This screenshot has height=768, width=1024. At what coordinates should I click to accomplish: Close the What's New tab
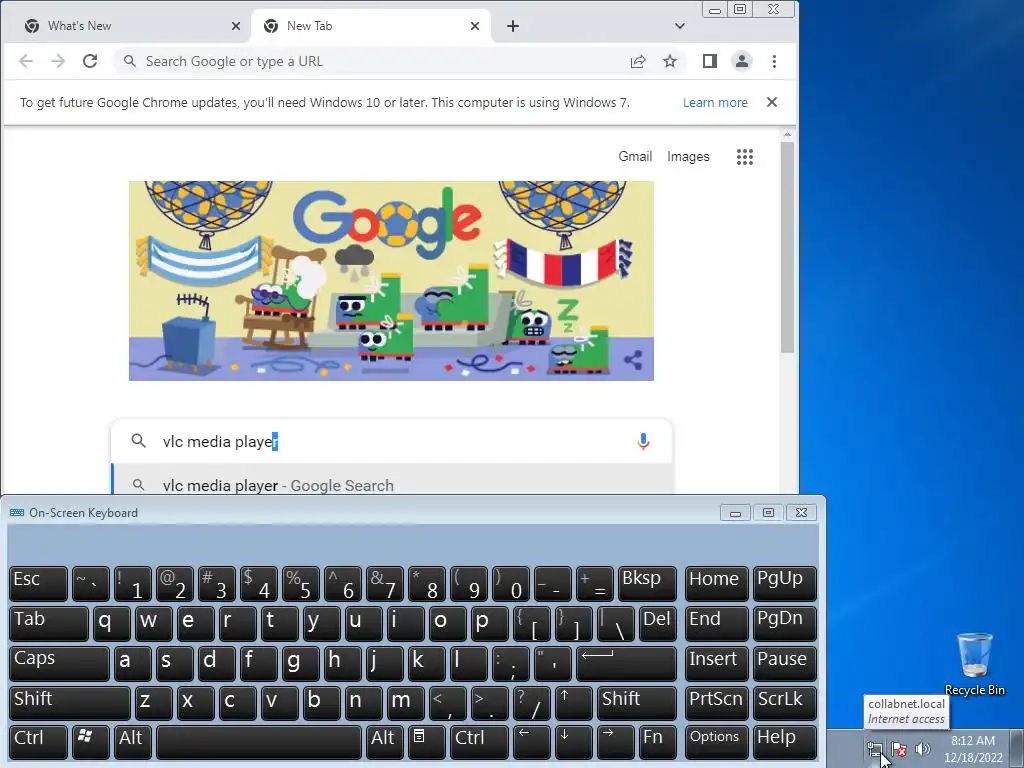point(236,26)
